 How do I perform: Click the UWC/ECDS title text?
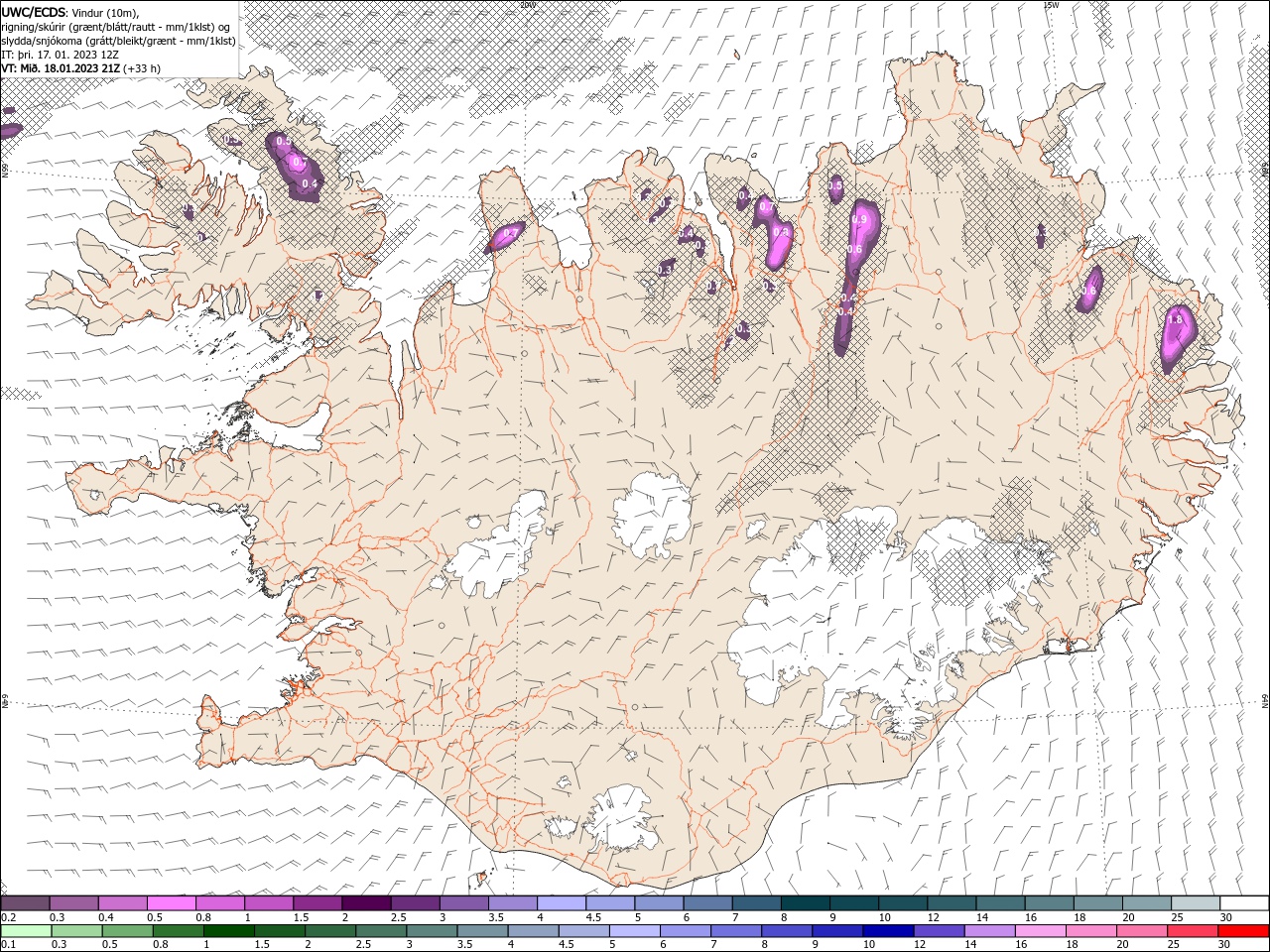pos(34,12)
